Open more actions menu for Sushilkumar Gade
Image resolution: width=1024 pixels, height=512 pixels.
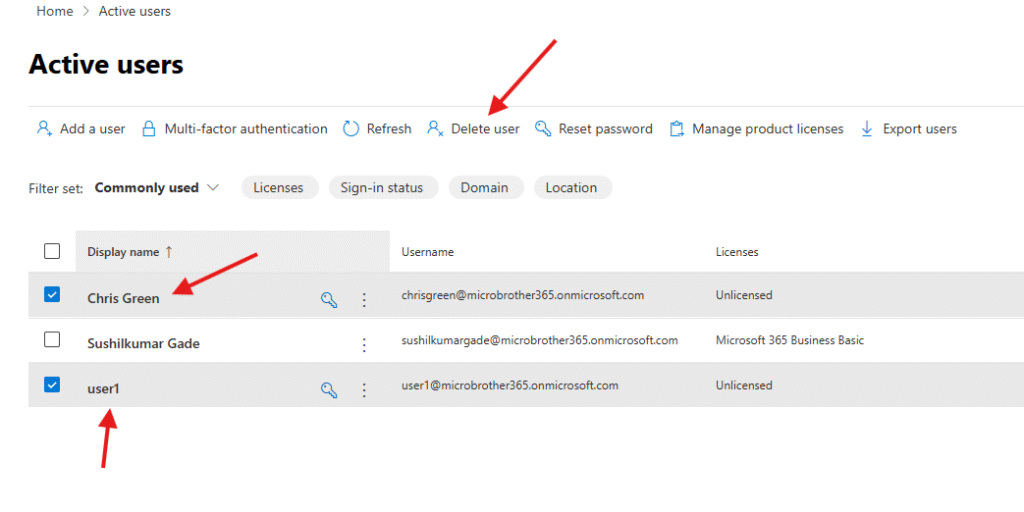point(364,344)
